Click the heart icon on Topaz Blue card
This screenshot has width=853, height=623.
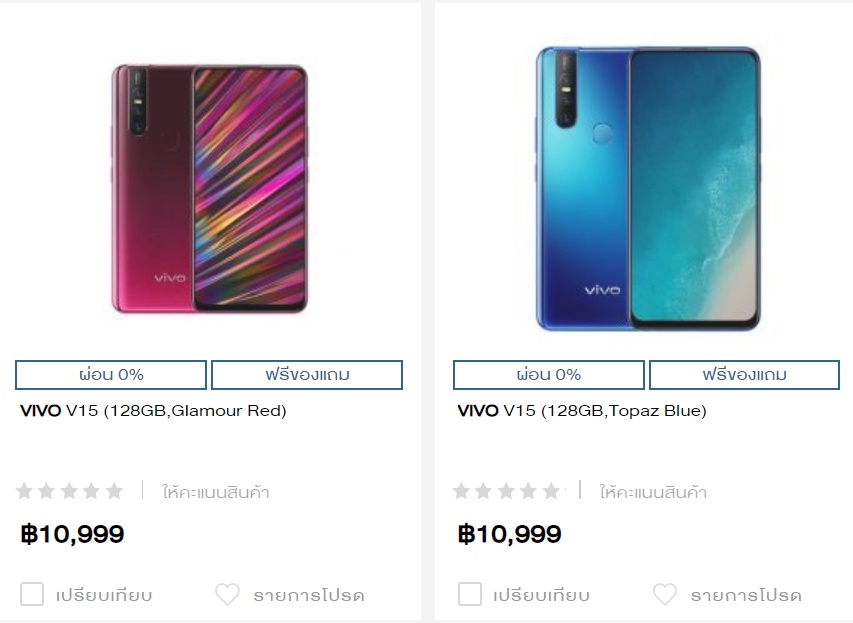coord(665,594)
